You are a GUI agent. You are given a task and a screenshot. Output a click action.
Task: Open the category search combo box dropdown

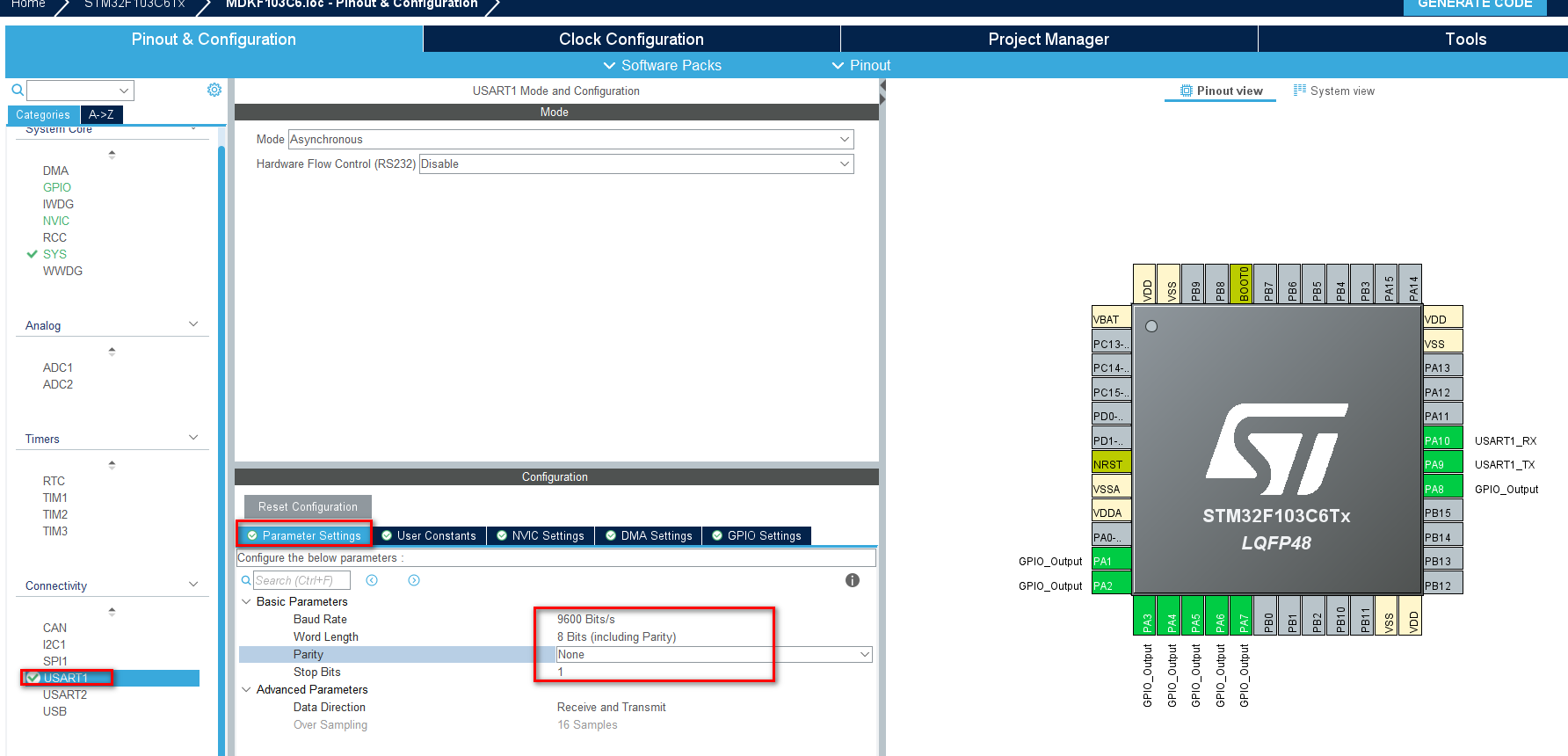(124, 91)
